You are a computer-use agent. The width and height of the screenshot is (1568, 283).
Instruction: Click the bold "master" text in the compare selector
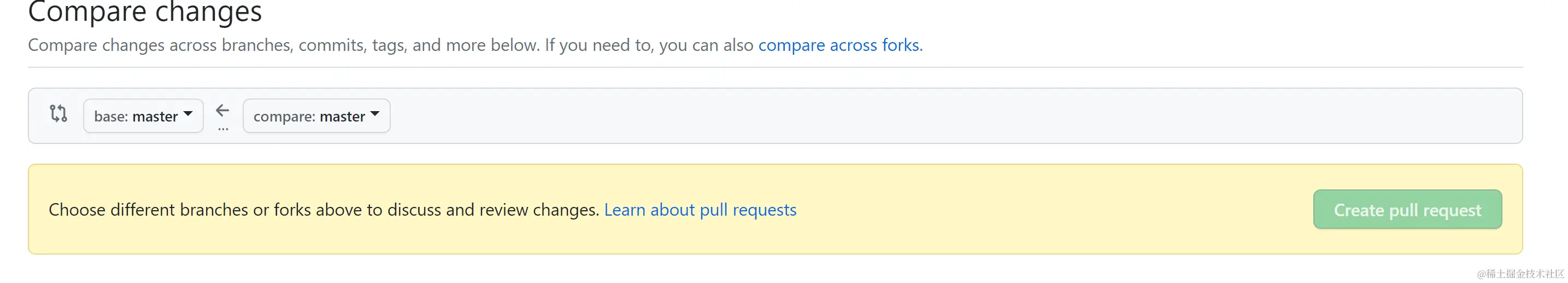point(342,117)
